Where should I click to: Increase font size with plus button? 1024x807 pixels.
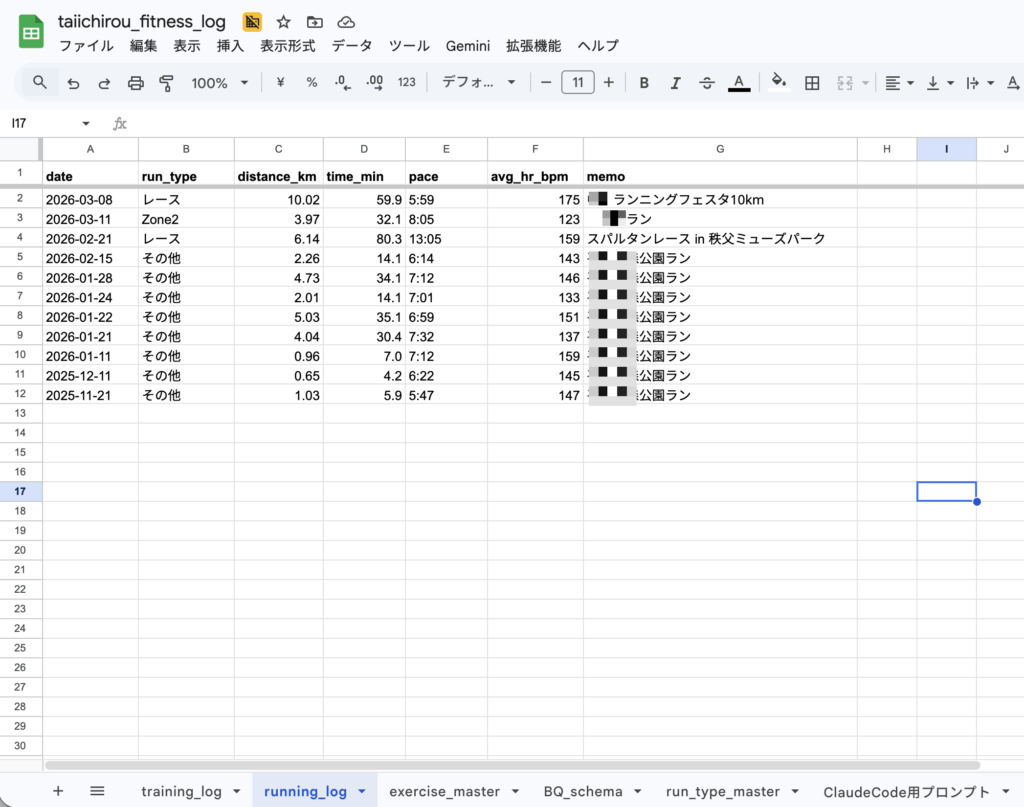coord(608,83)
